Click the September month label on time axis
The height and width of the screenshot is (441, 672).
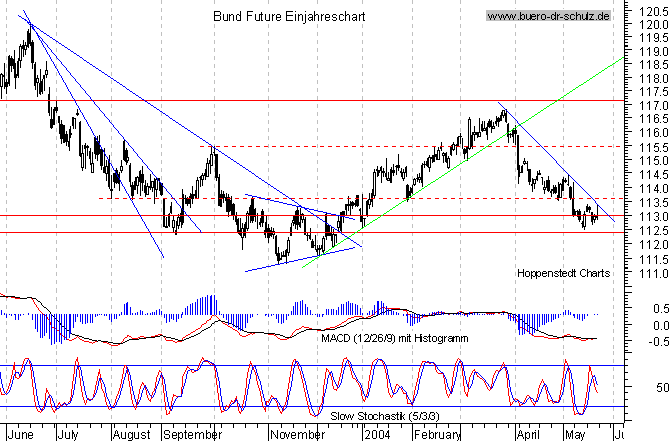(x=190, y=435)
